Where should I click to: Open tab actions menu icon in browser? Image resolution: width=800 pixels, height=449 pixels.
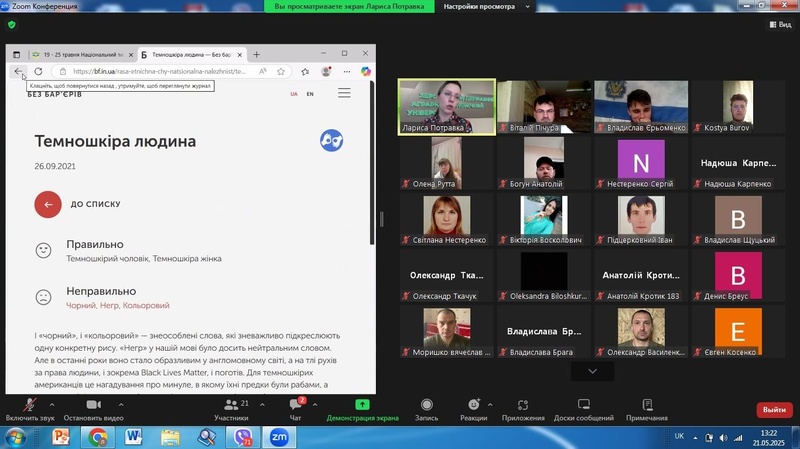(16, 54)
